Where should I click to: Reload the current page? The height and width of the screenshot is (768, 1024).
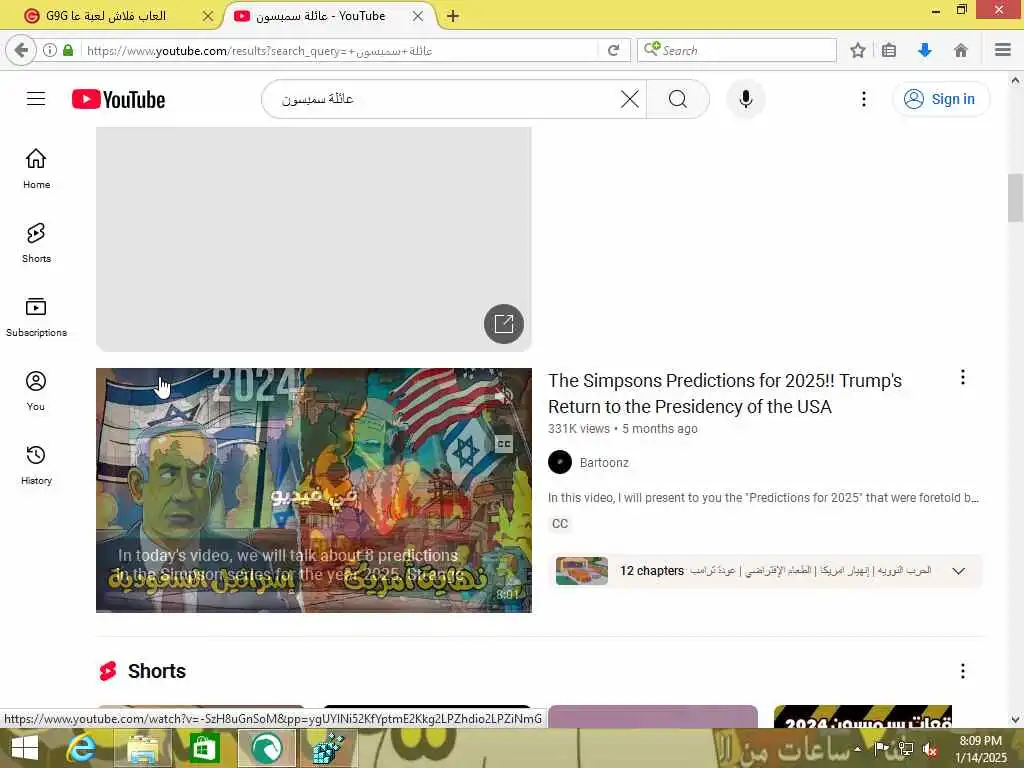click(x=613, y=50)
